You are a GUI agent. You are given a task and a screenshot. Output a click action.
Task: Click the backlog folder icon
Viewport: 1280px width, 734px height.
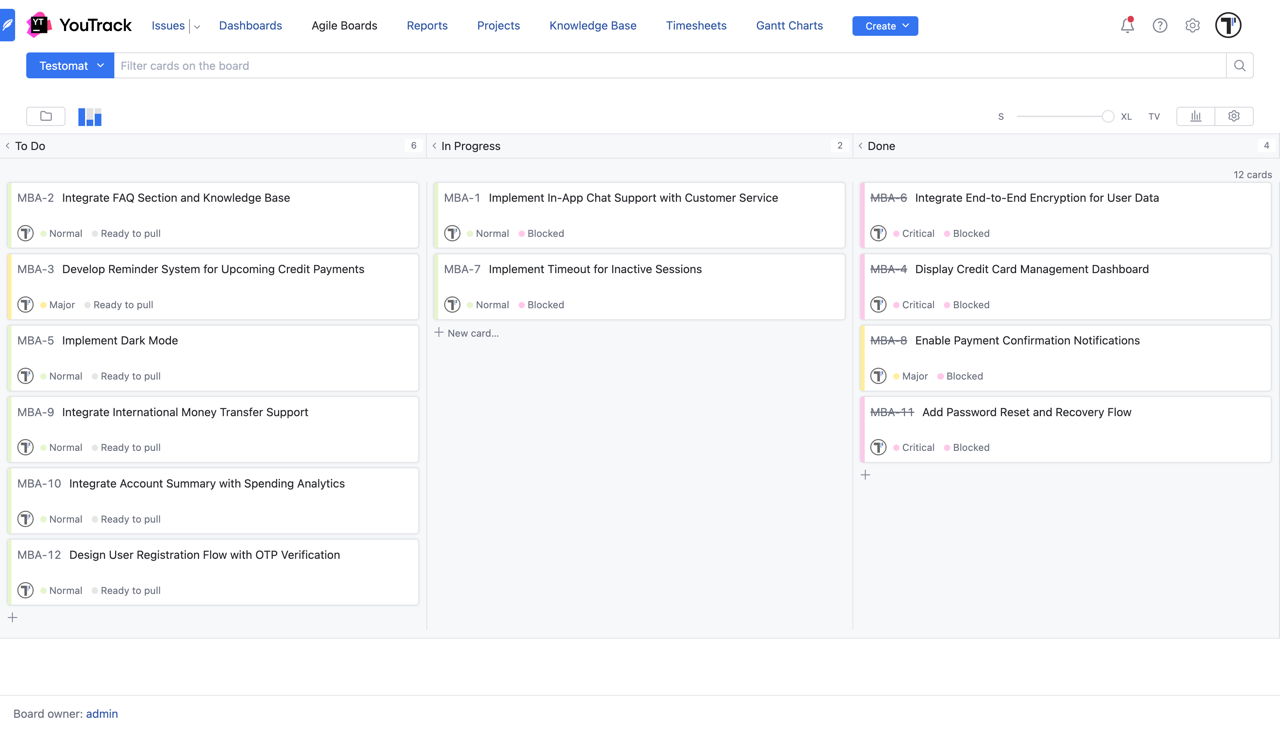[x=46, y=117]
